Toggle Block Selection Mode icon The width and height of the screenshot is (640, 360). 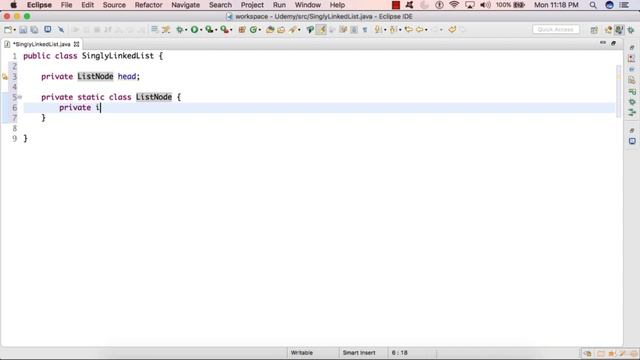(354, 29)
